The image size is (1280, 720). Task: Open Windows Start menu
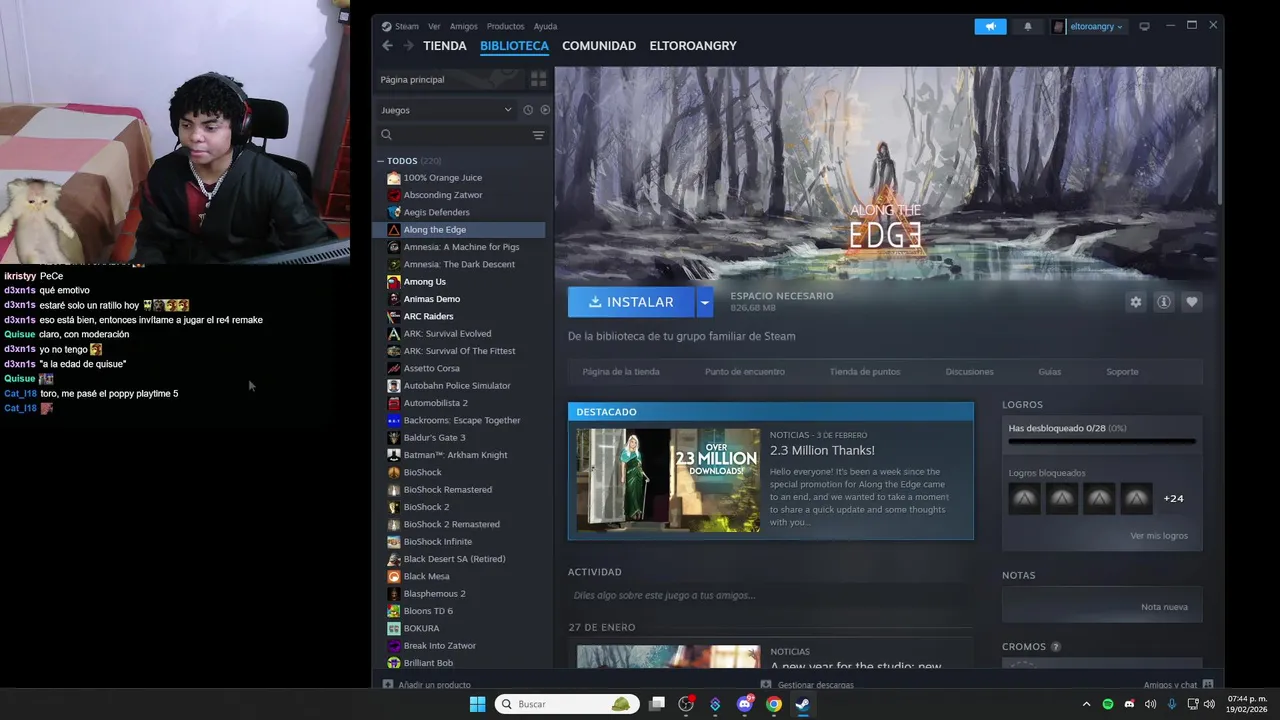click(x=477, y=704)
